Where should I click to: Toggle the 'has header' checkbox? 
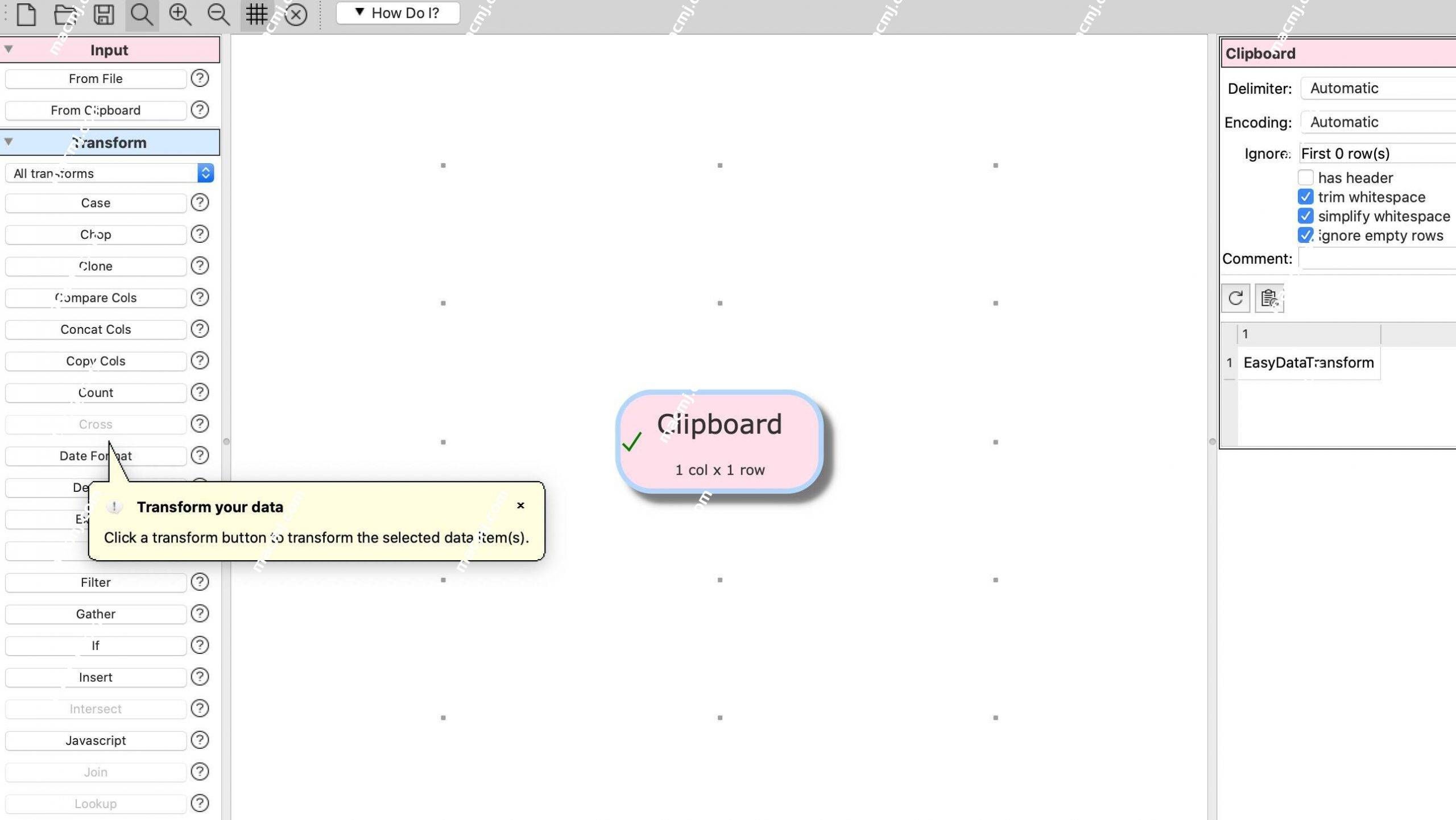[1305, 177]
